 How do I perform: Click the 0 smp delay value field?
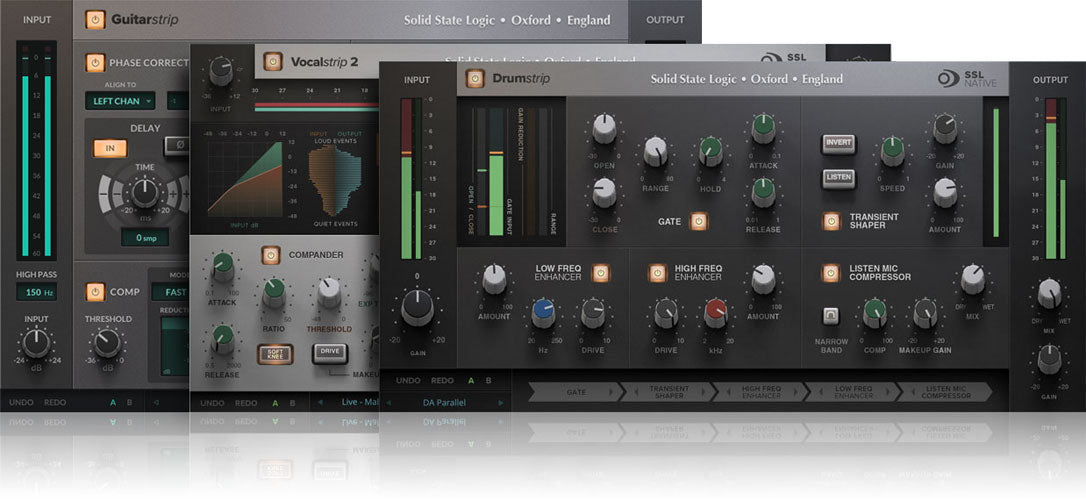[x=145, y=238]
